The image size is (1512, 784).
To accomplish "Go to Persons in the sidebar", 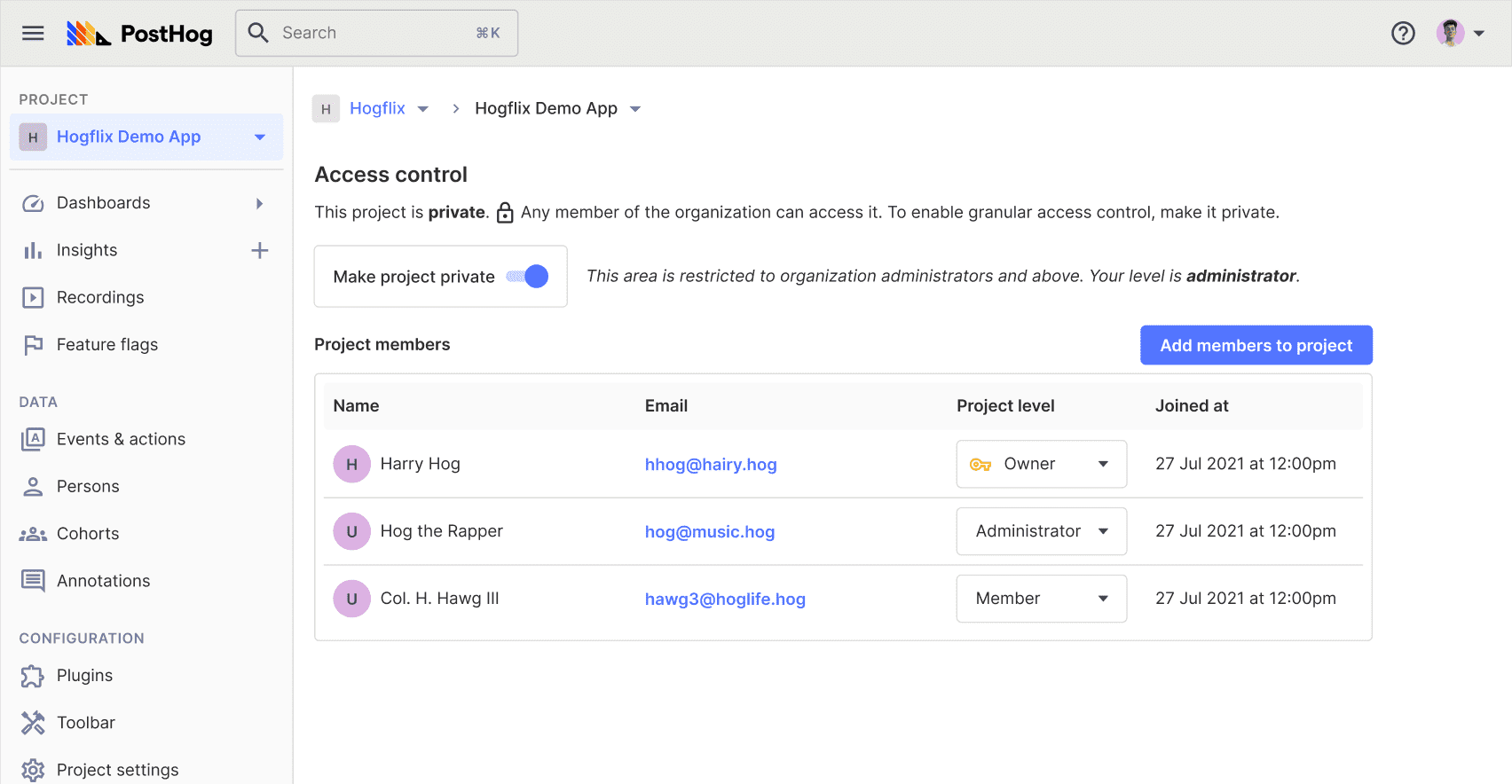I will (88, 487).
